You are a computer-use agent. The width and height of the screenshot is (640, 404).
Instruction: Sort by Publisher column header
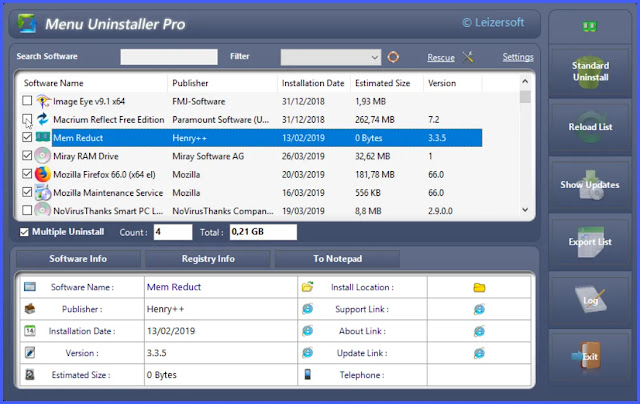[222, 83]
